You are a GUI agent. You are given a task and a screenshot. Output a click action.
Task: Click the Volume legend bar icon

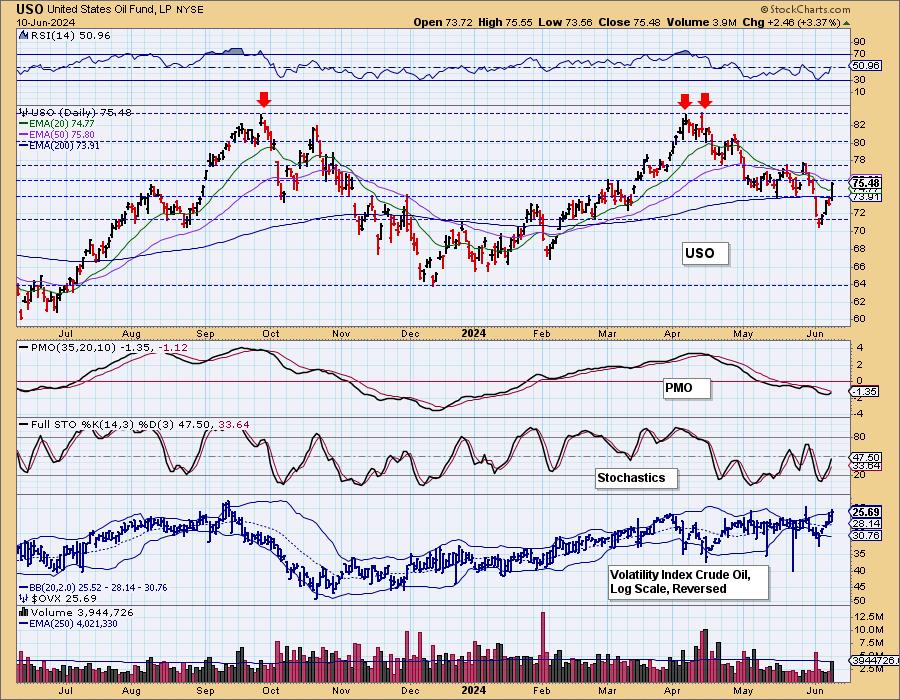pyautogui.click(x=24, y=612)
